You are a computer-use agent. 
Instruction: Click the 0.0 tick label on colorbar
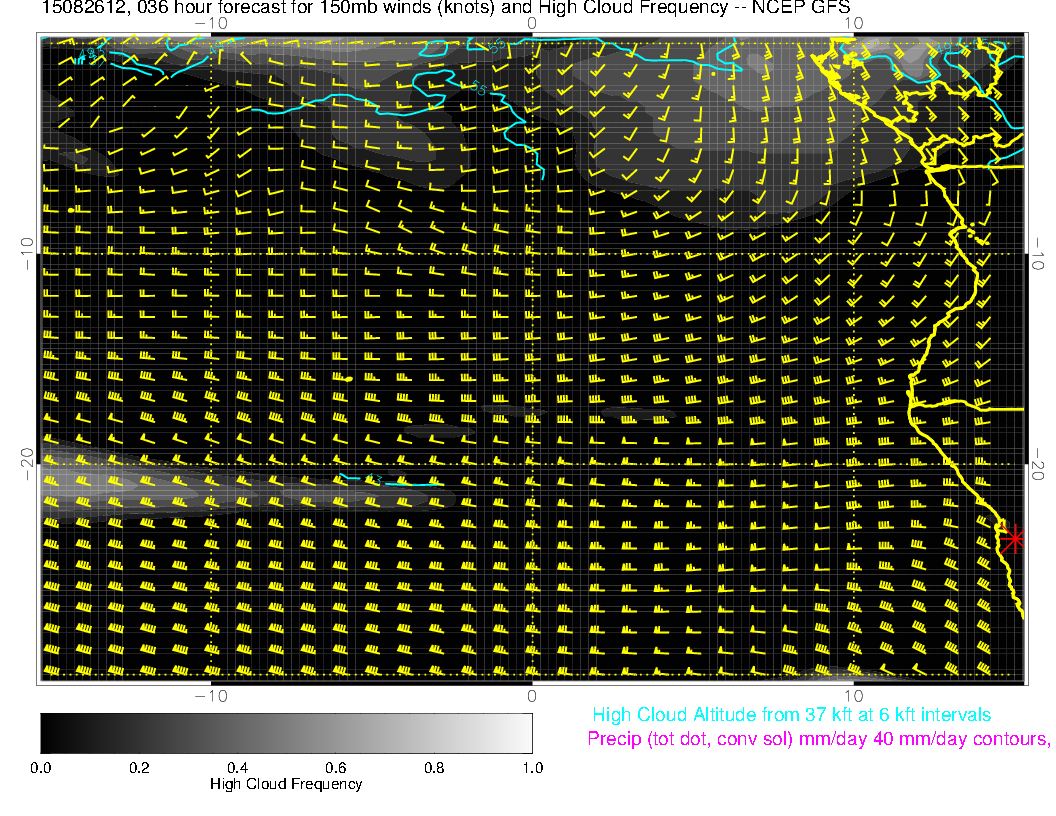tap(41, 768)
